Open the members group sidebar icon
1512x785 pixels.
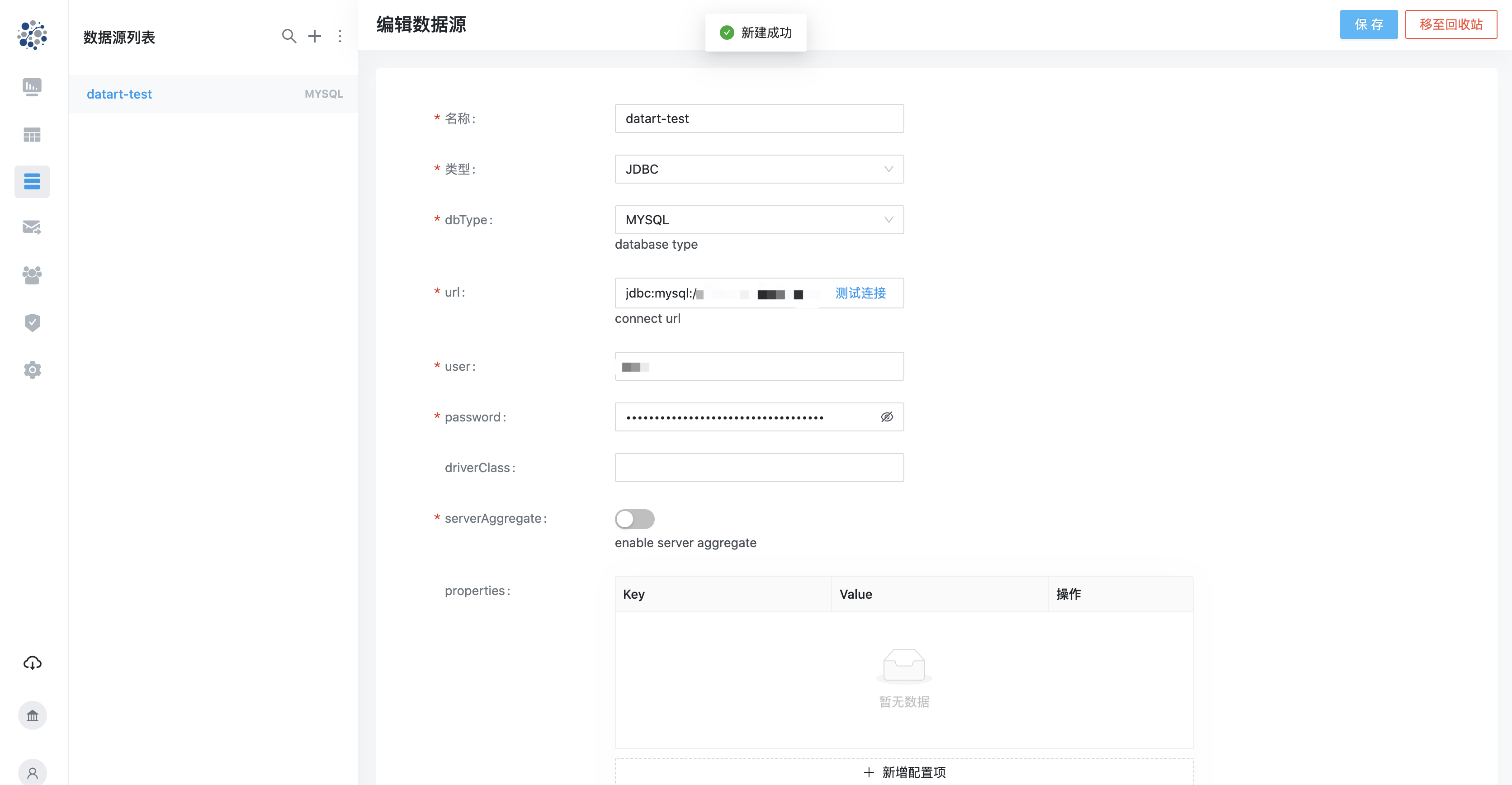click(32, 275)
